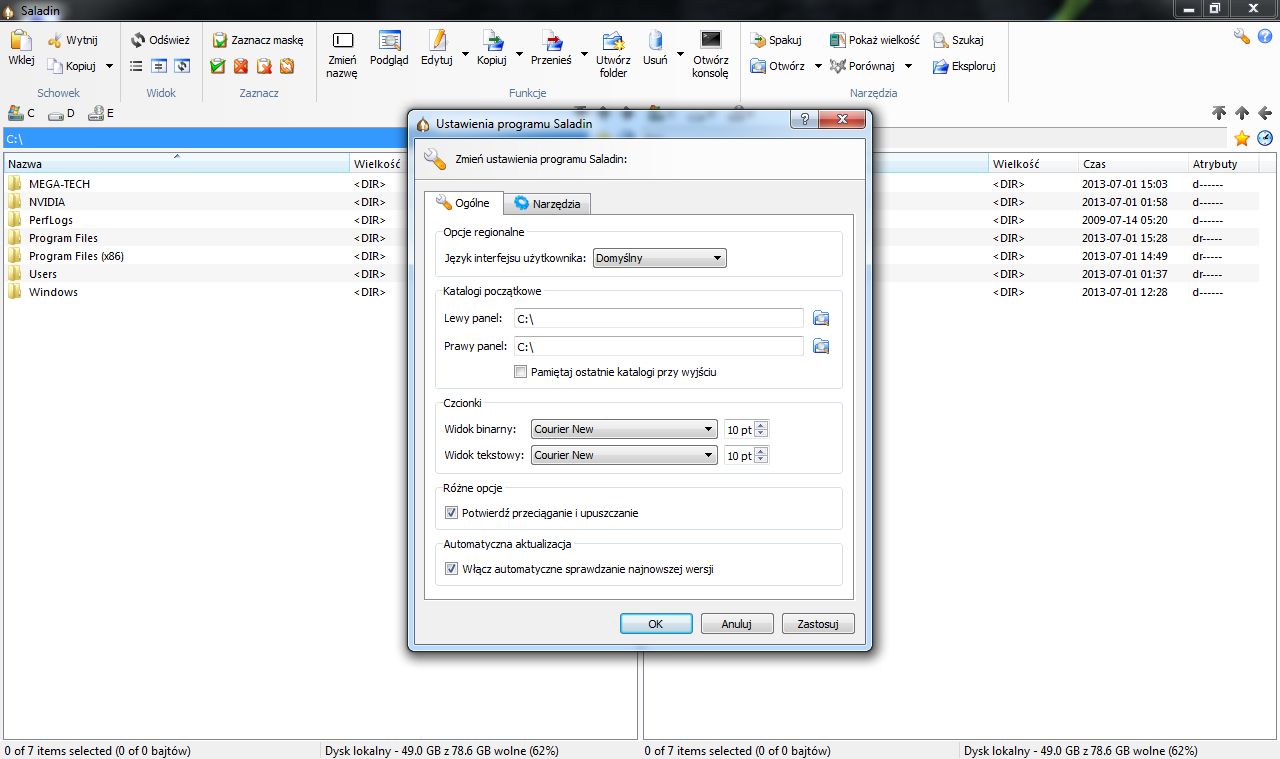Screen dimensions: 1280x759
Task: Open Widok tekstowy font dropdown
Action: (624, 455)
